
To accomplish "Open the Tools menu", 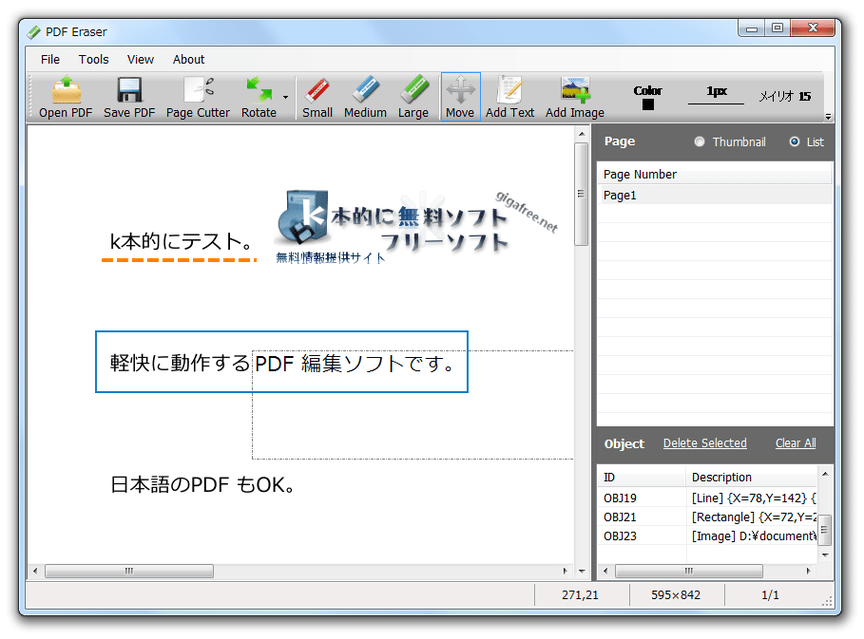I will pyautogui.click(x=94, y=59).
